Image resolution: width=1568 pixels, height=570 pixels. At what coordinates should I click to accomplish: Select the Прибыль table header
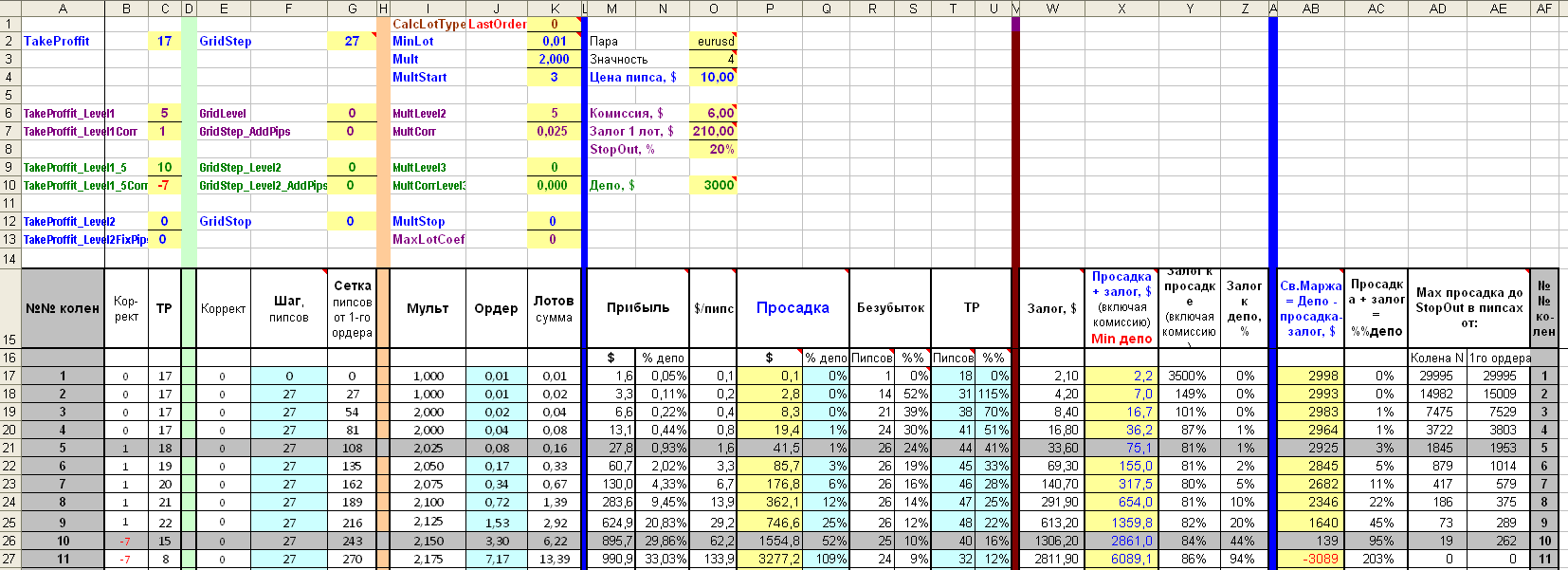click(x=638, y=308)
